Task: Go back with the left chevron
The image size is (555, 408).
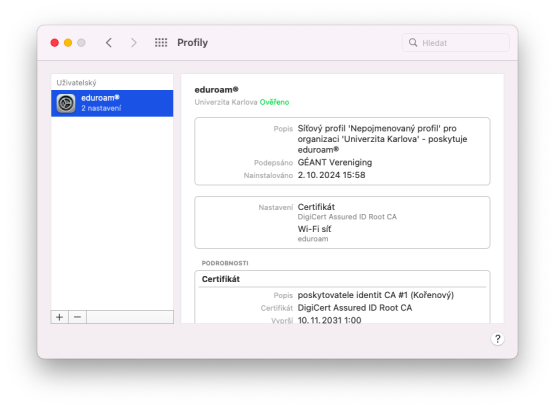Action: coord(109,43)
